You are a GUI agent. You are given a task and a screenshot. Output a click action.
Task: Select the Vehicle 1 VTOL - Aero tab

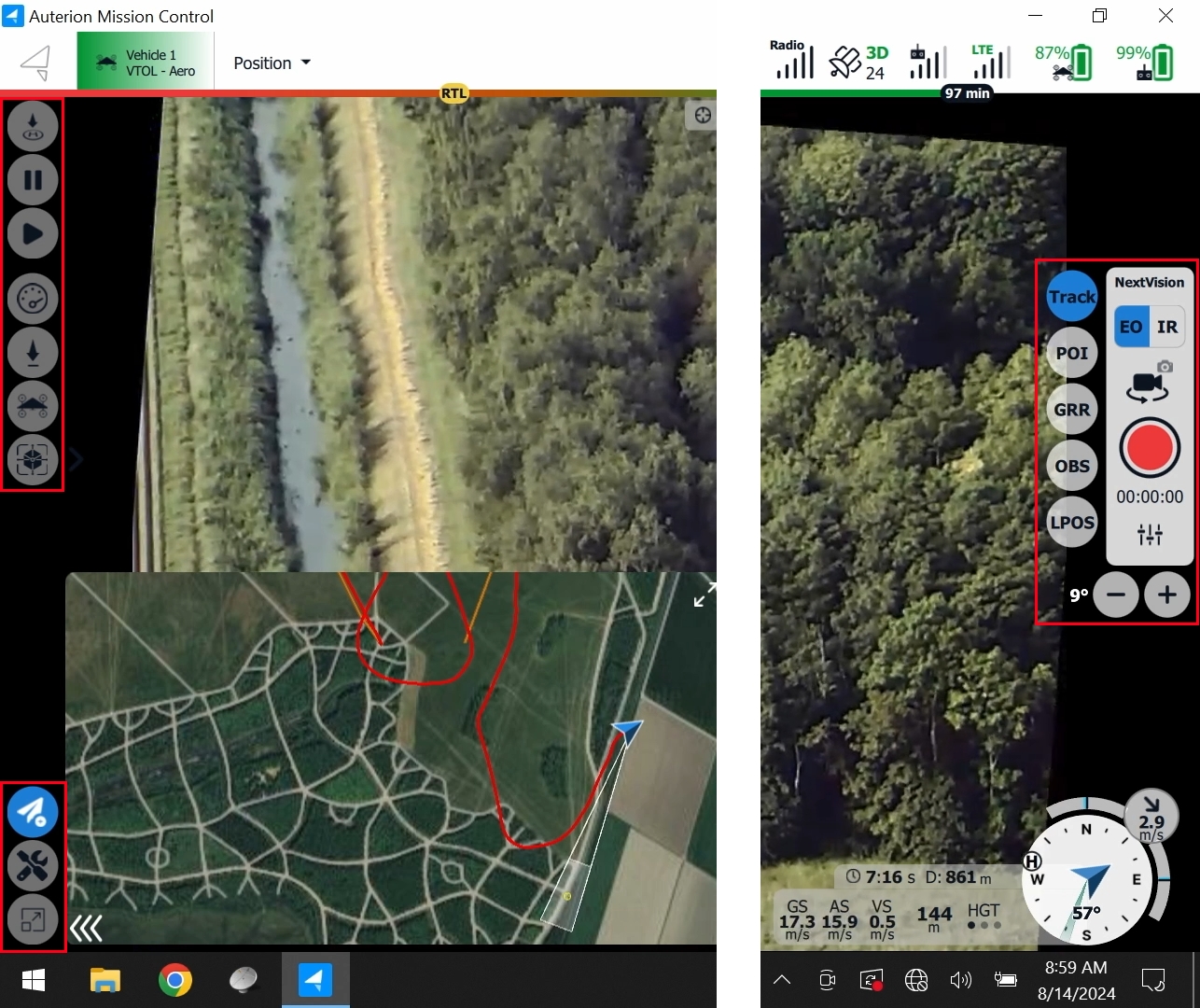tap(146, 63)
